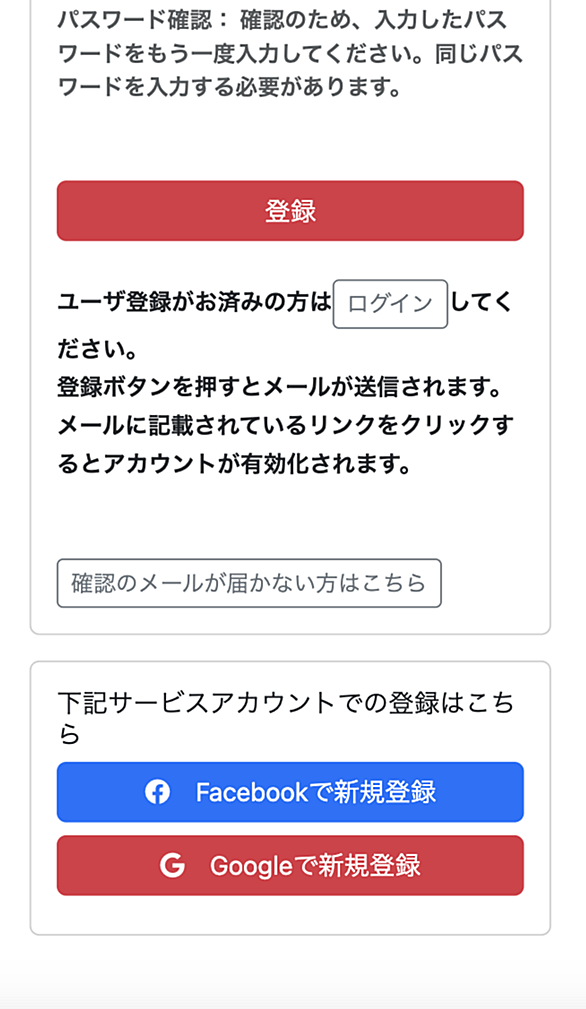Open the ログイン button
This screenshot has width=586, height=1009.
click(x=390, y=304)
